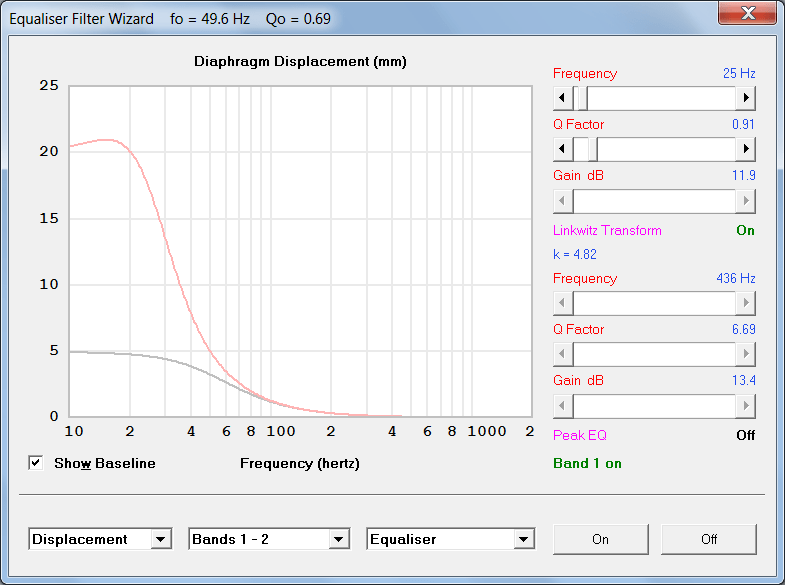This screenshot has width=785, height=585.
Task: Click the Linkwitz Frequency slider thumb
Action: (x=582, y=98)
